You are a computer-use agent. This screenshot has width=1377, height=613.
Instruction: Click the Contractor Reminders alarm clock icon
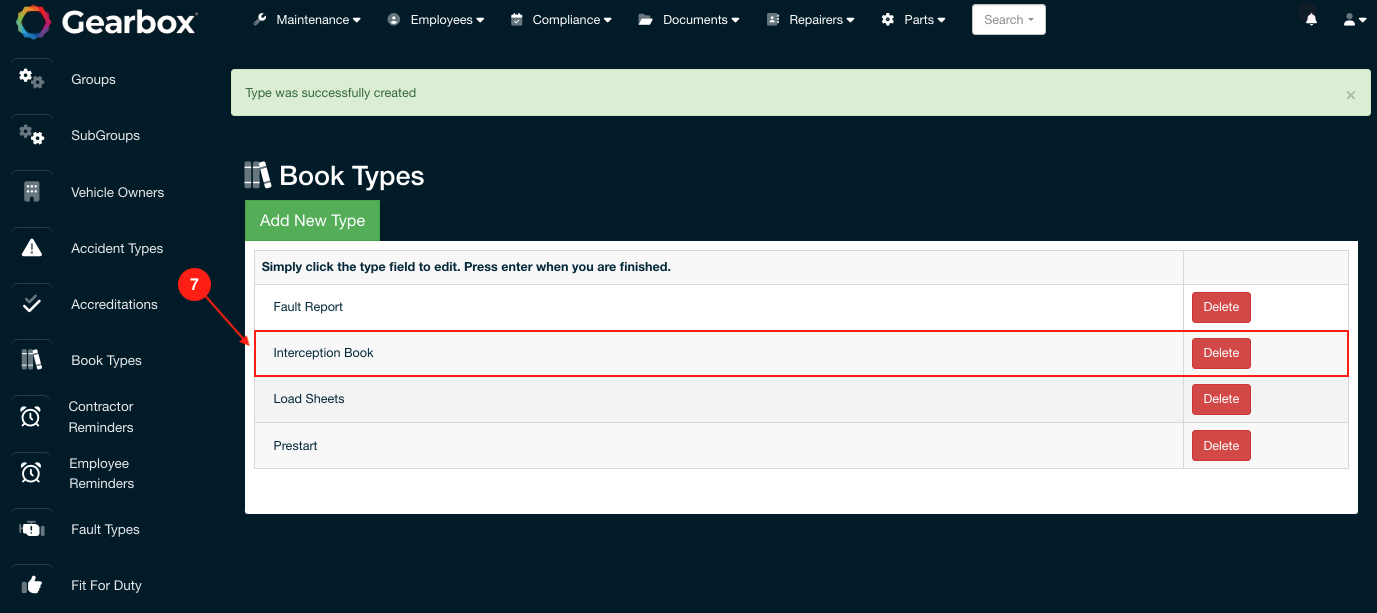(x=31, y=417)
